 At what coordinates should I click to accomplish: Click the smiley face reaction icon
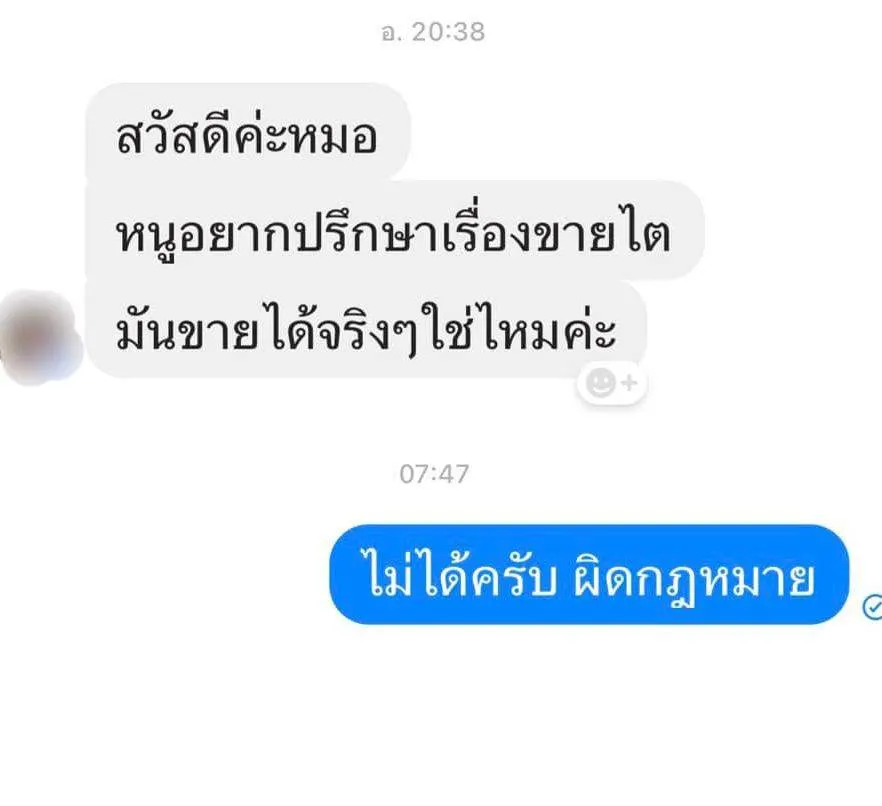coord(601,383)
